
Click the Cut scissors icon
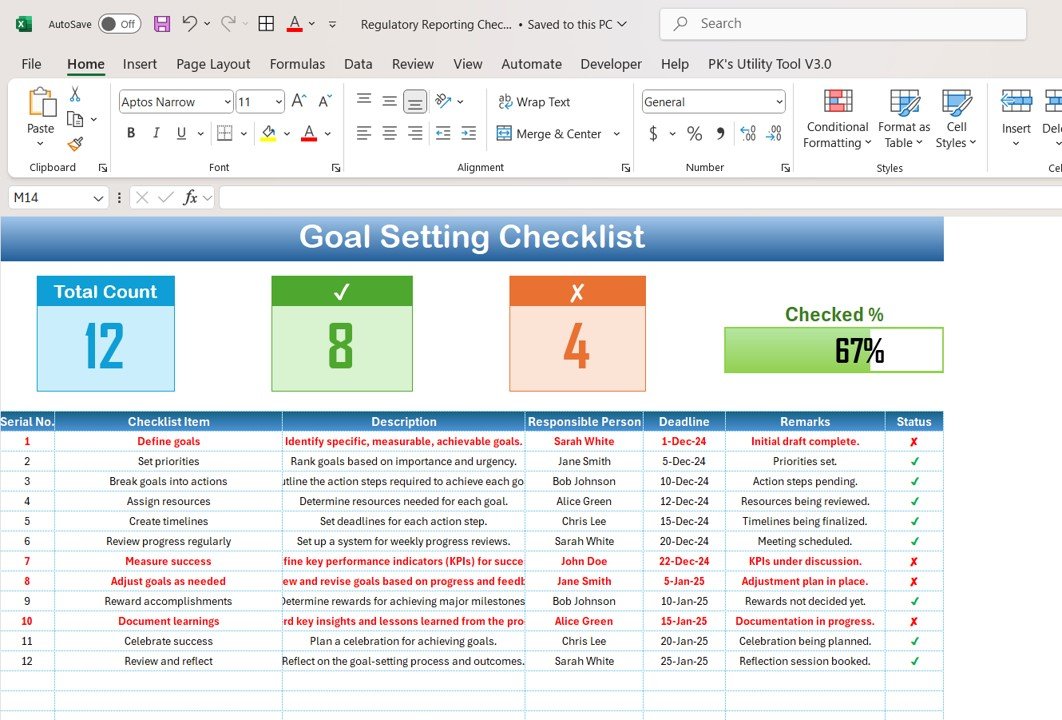pos(75,94)
